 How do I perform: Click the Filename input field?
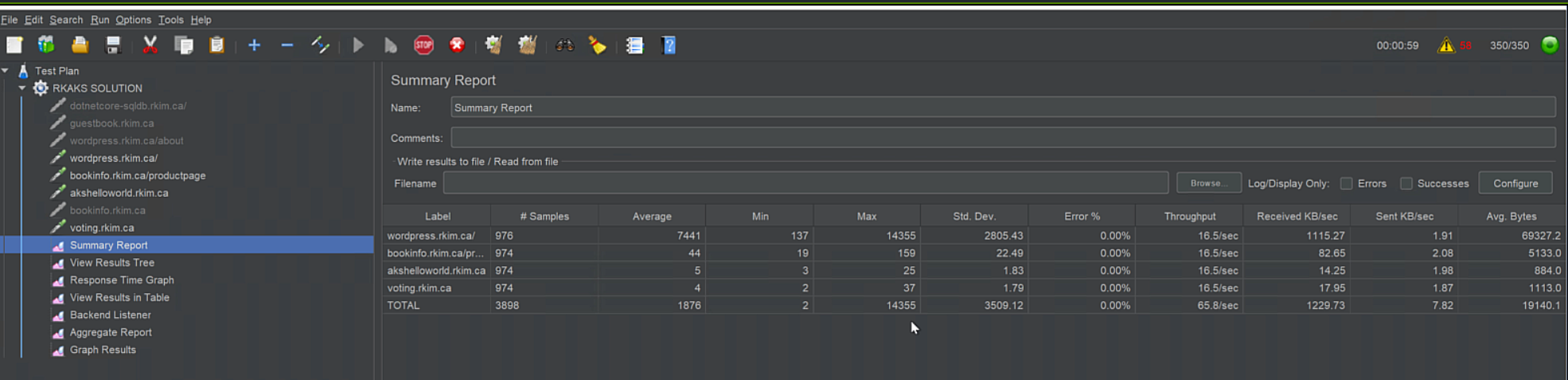tap(805, 183)
